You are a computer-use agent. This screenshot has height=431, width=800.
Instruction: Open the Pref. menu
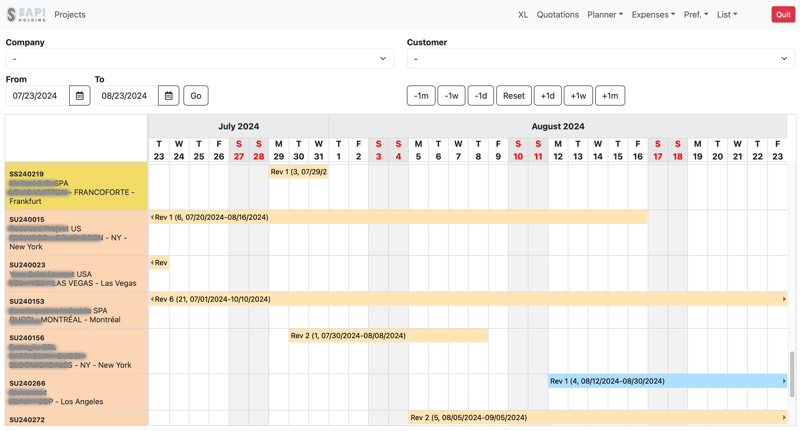pyautogui.click(x=696, y=15)
